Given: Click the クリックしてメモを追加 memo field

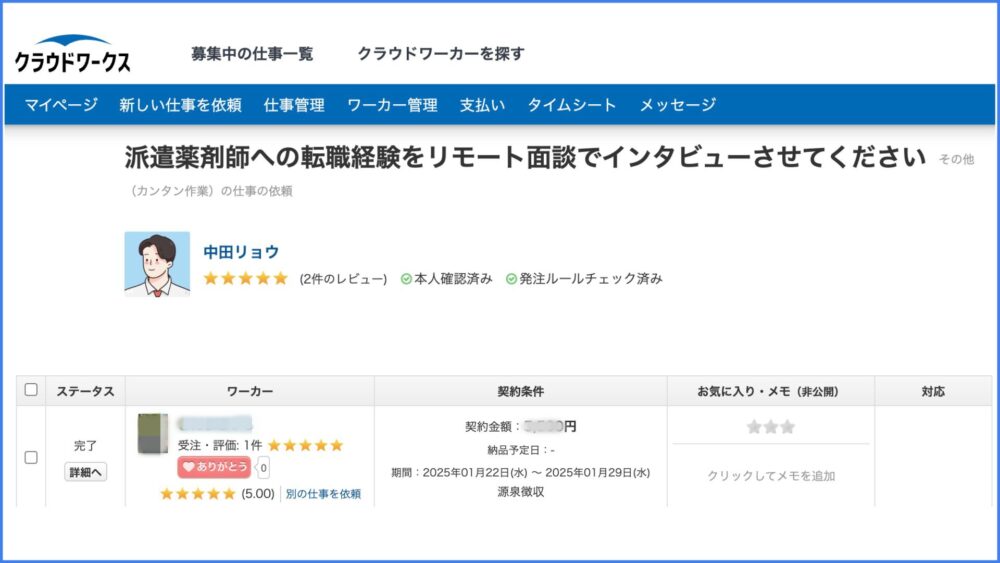Looking at the screenshot, I should tap(770, 476).
